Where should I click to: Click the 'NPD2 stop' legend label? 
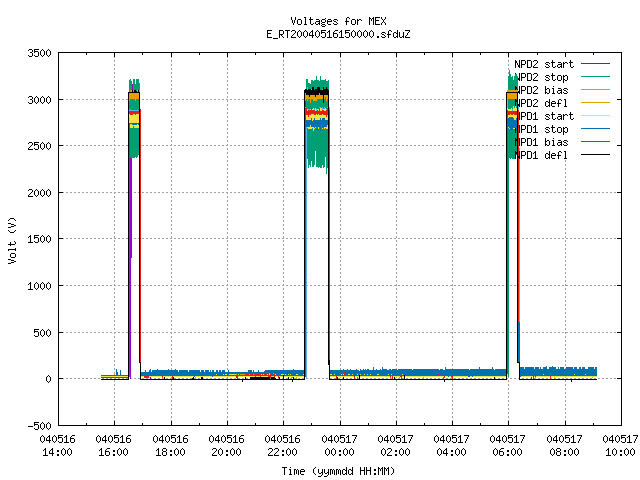[541, 77]
